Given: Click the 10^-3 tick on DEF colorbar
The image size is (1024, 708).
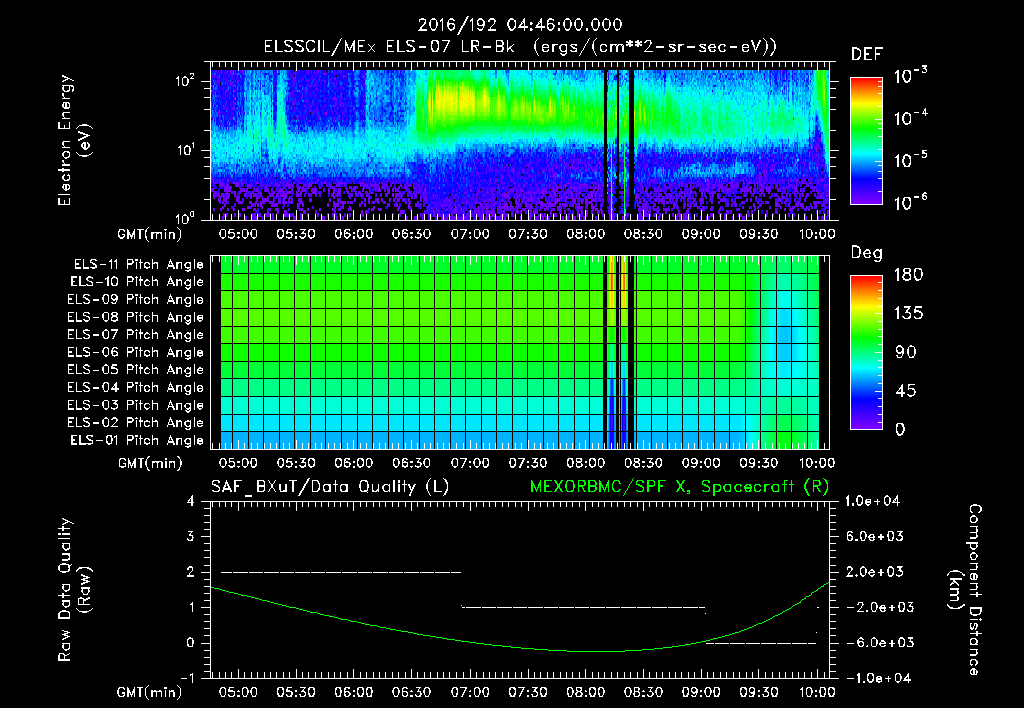Looking at the screenshot, I should (910, 76).
